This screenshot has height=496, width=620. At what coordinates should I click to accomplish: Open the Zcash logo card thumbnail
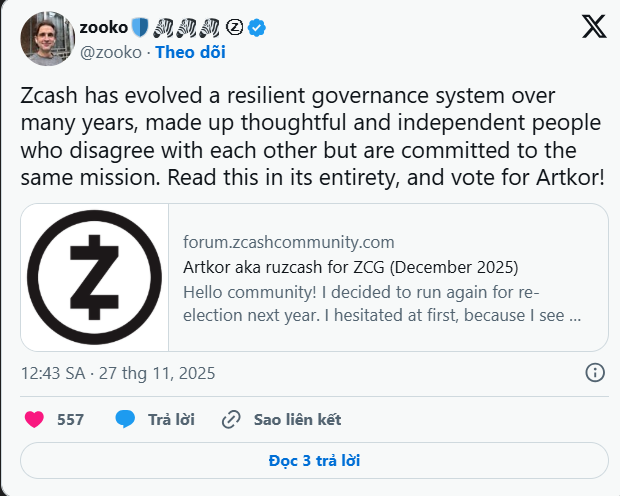coord(95,277)
